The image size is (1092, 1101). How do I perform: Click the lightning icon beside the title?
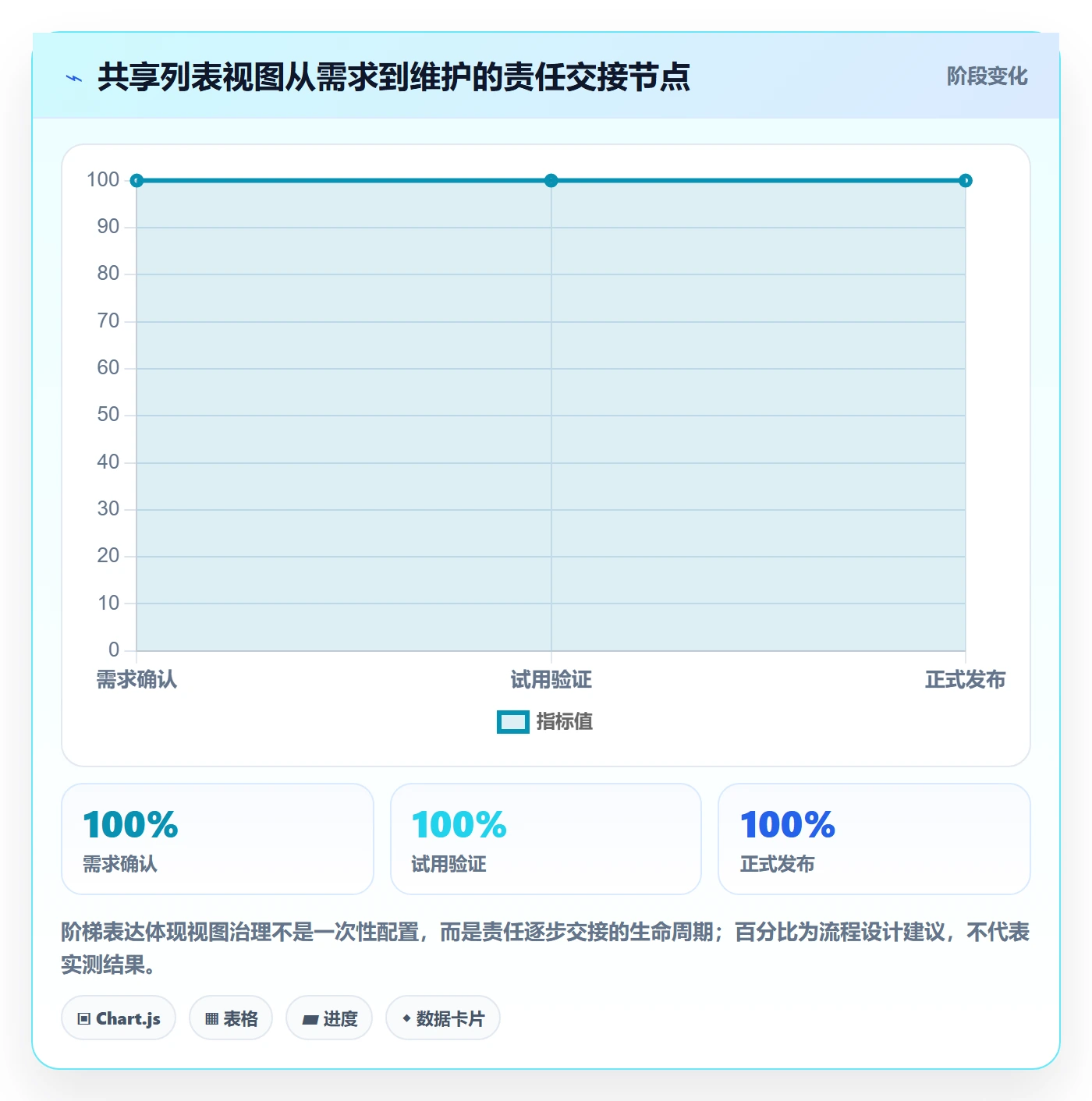74,78
